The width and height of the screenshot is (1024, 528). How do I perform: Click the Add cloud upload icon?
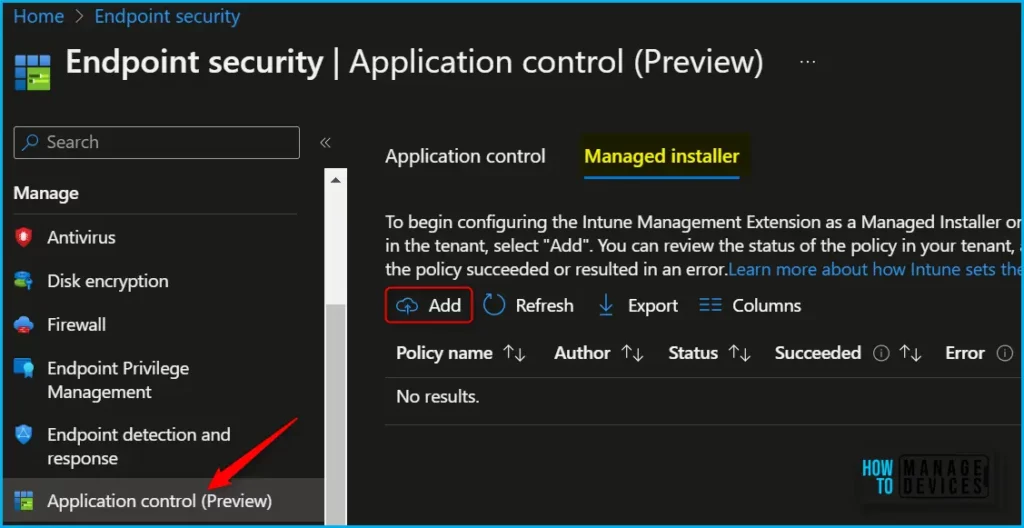[408, 305]
